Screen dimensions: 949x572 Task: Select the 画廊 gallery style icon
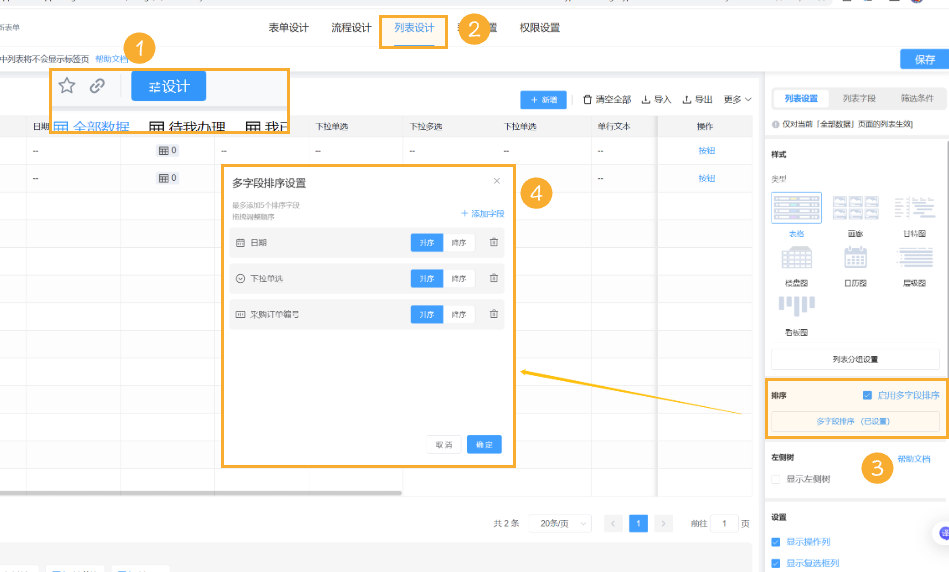tap(855, 208)
